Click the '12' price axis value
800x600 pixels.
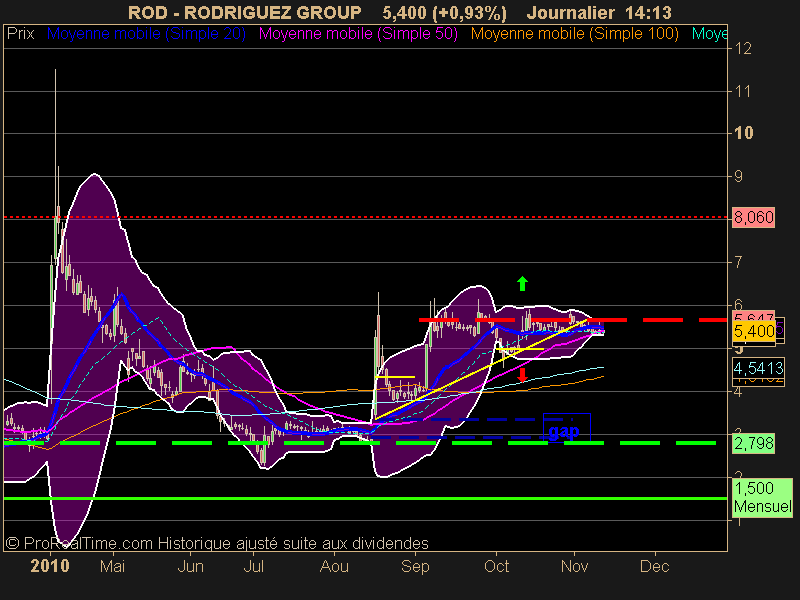click(743, 49)
